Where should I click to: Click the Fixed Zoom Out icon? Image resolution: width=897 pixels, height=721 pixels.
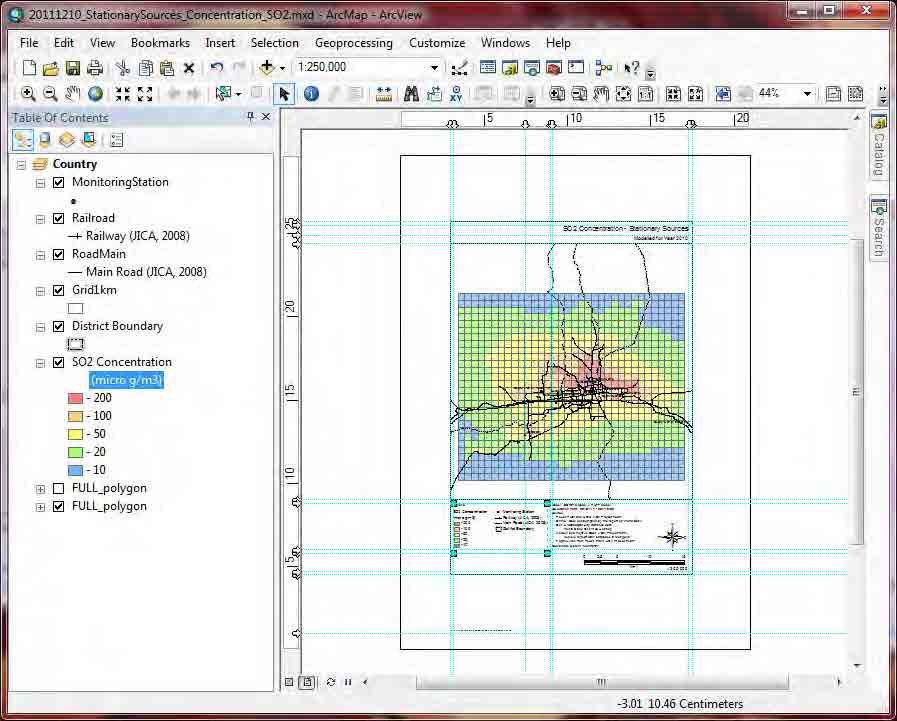pos(145,94)
